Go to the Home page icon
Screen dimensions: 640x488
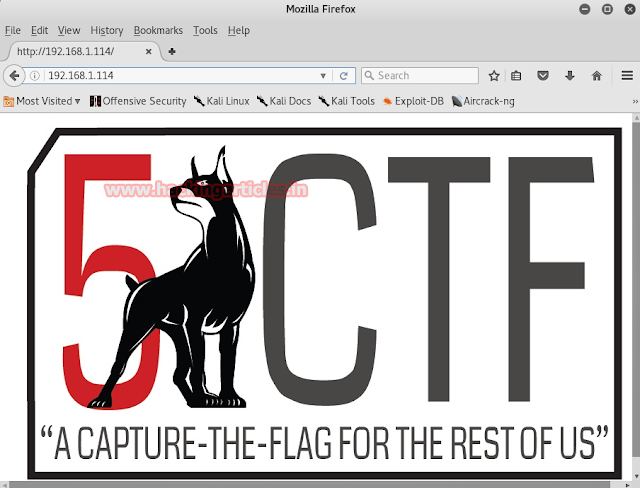(x=596, y=75)
